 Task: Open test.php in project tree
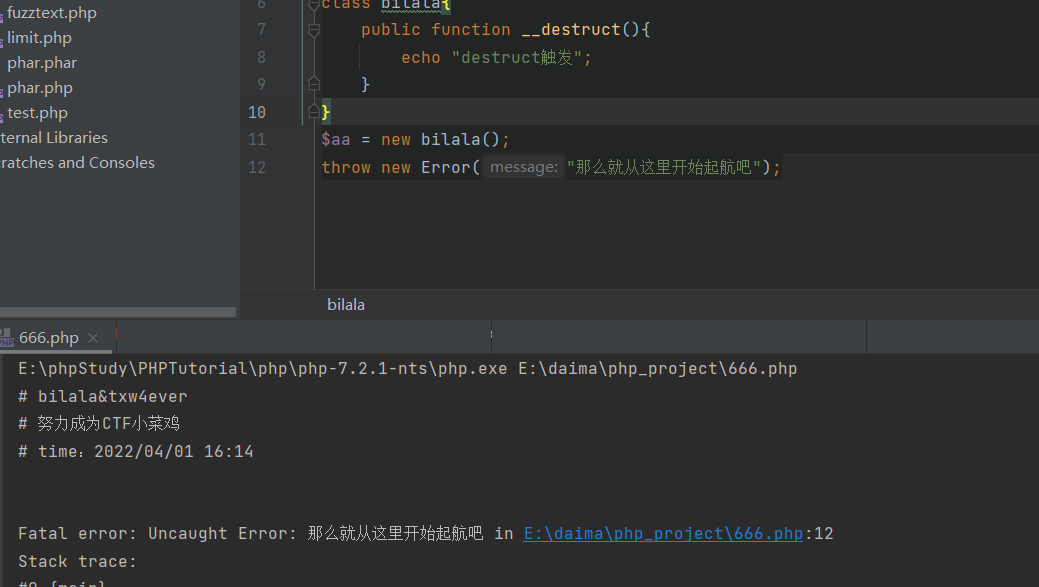coord(37,113)
